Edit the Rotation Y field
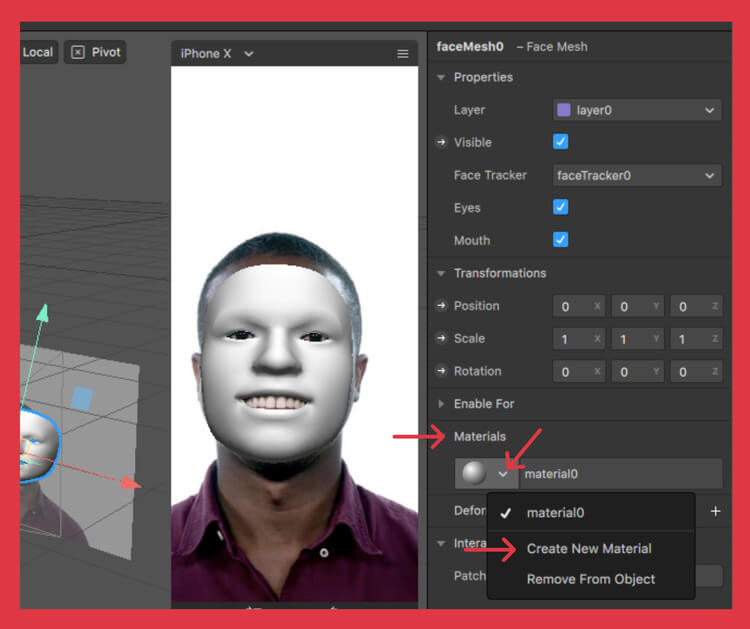The image size is (750, 629). (x=638, y=372)
